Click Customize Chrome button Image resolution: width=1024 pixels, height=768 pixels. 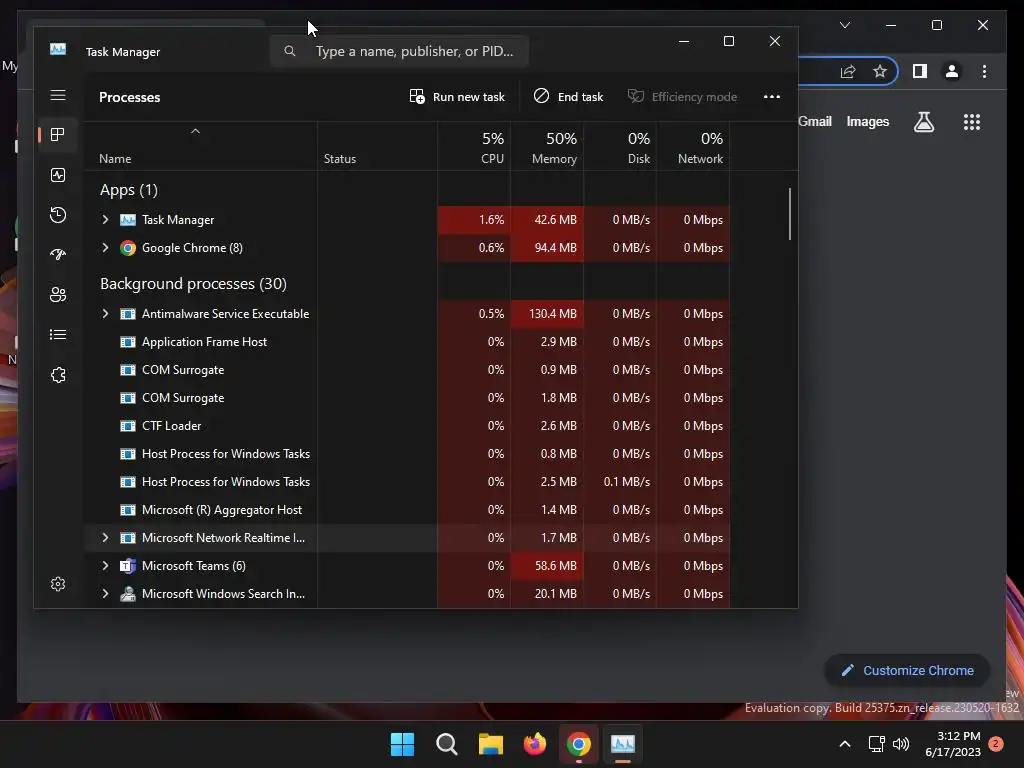coord(908,670)
